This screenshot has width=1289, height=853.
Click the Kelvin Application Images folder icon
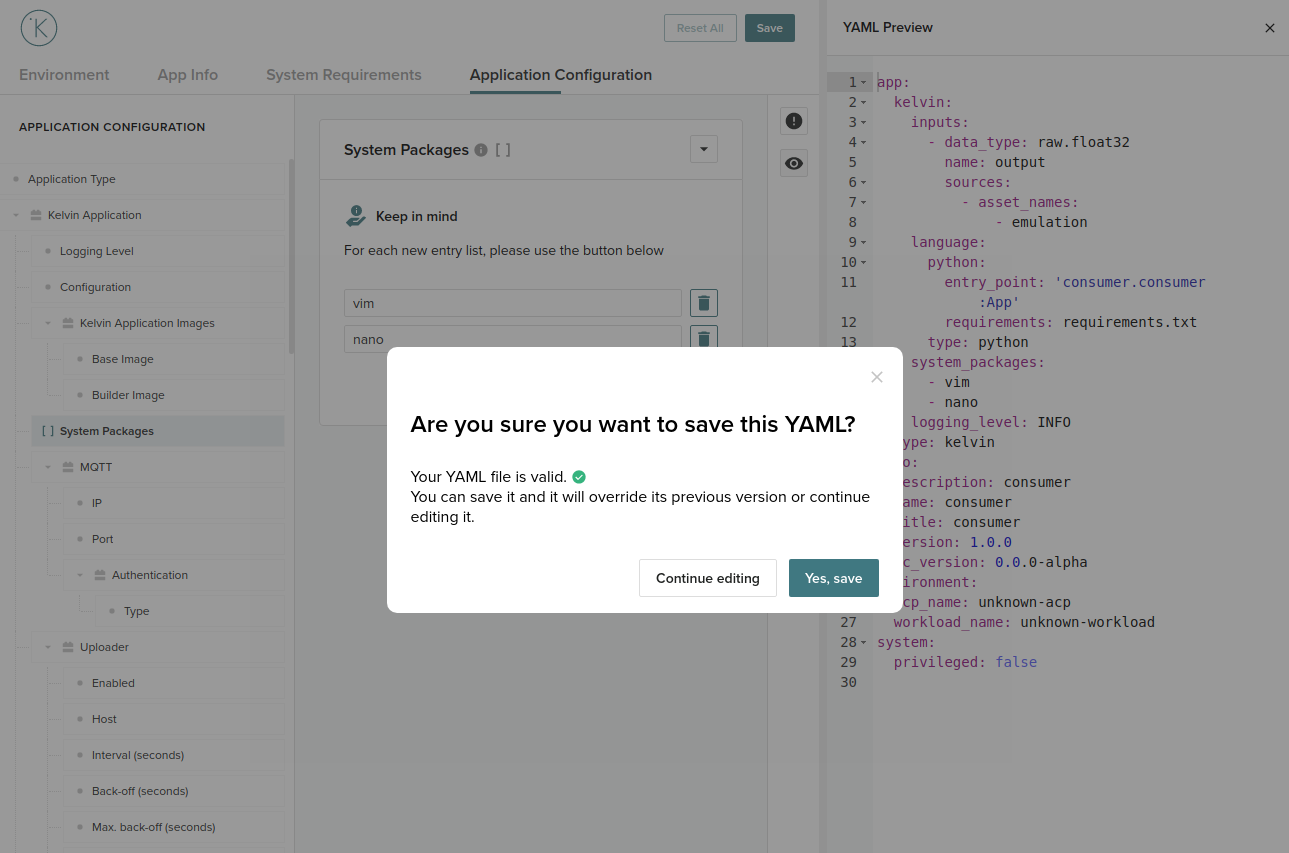click(x=68, y=323)
